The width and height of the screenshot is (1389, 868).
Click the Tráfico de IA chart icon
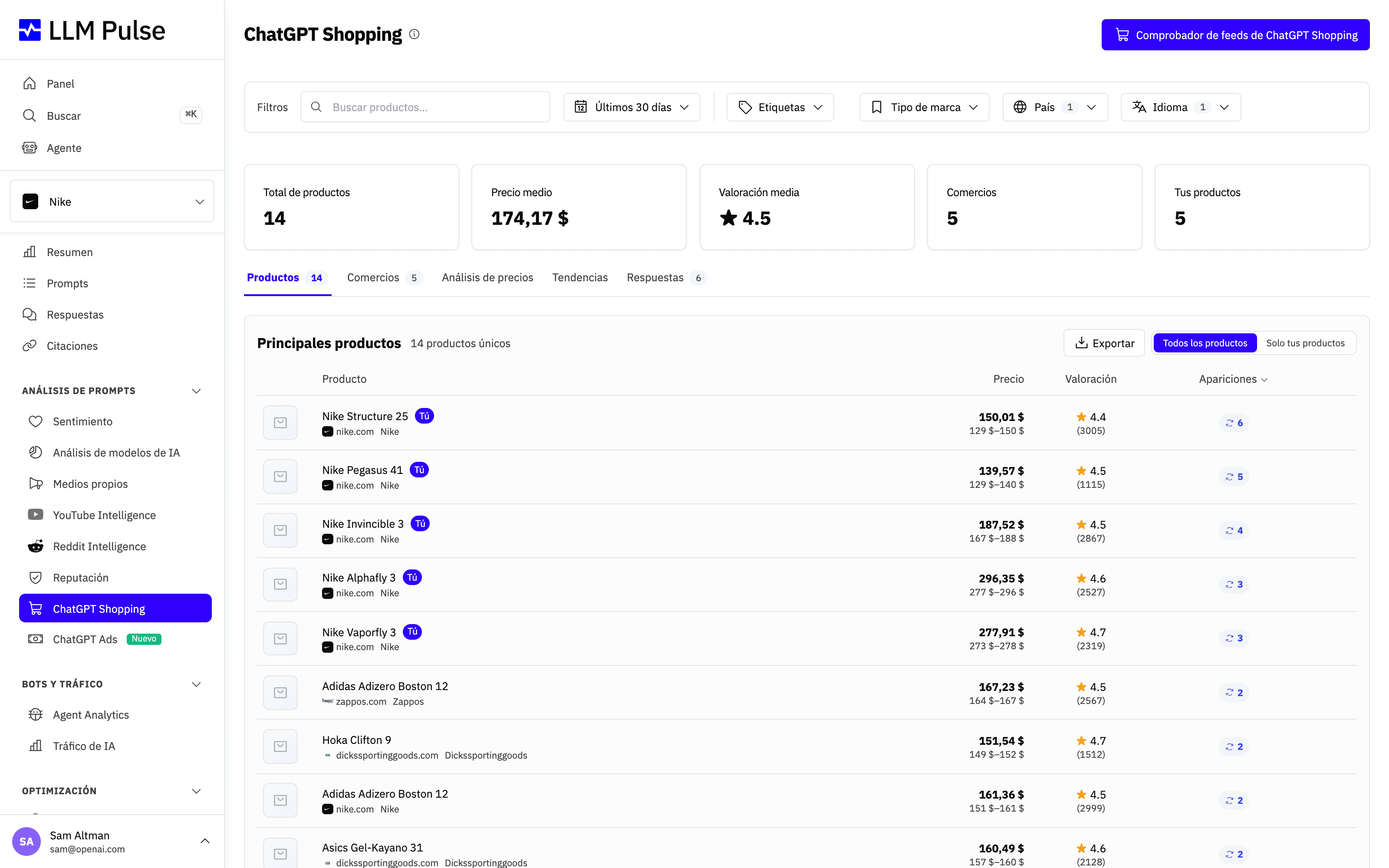(36, 745)
